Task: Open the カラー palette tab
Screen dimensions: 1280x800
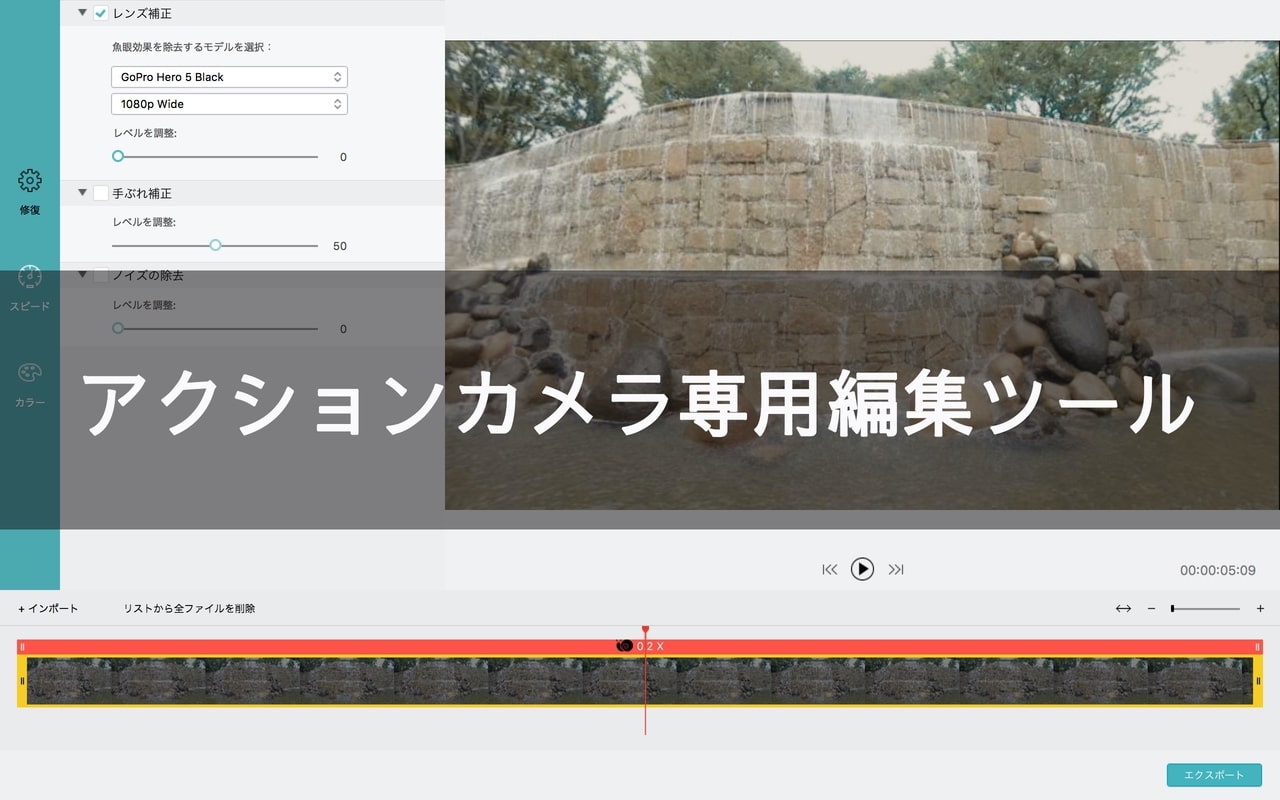Action: [x=30, y=384]
